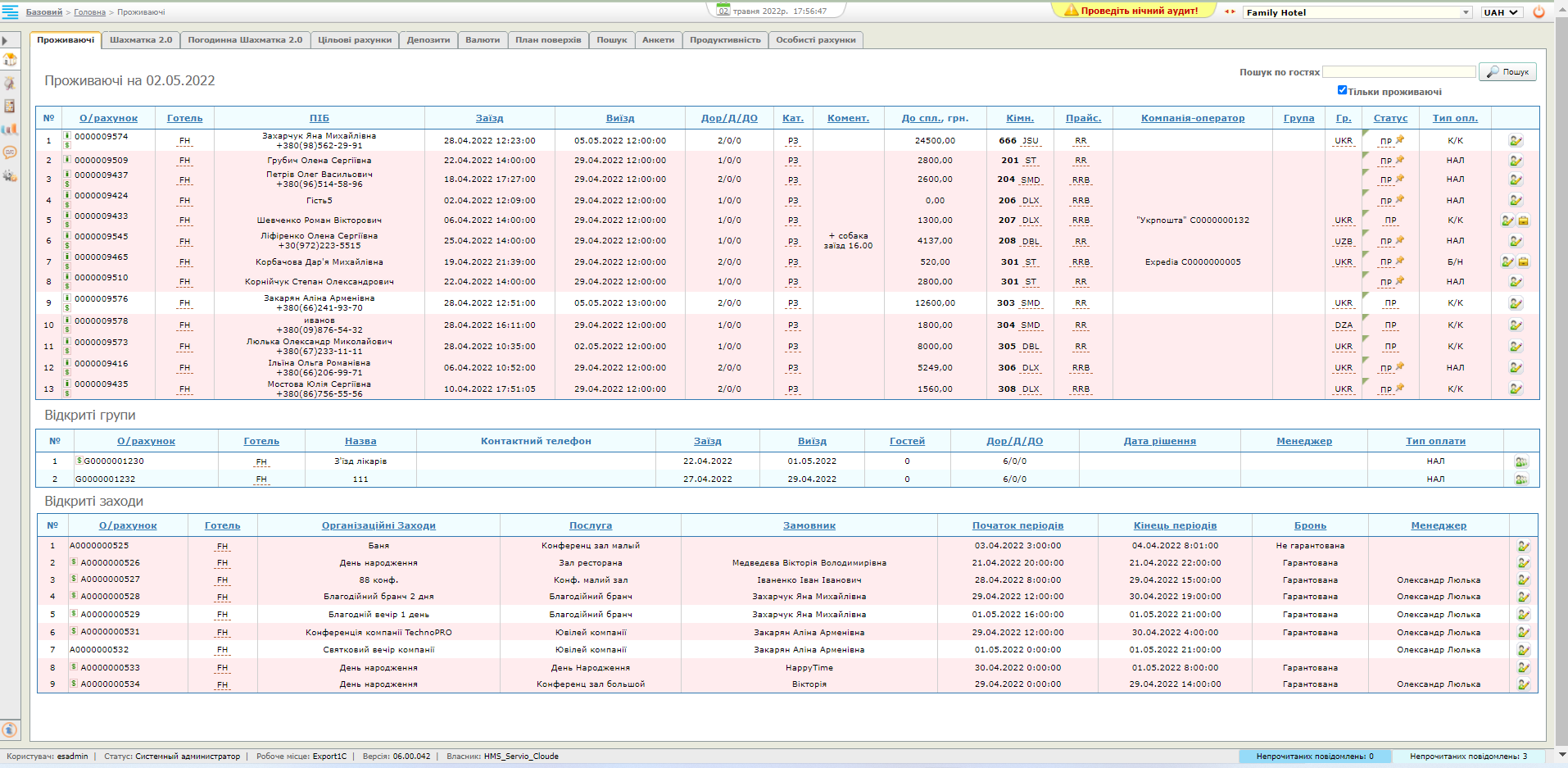Open the speech bubble messages sidebar icon
1568x768 pixels.
click(x=10, y=152)
